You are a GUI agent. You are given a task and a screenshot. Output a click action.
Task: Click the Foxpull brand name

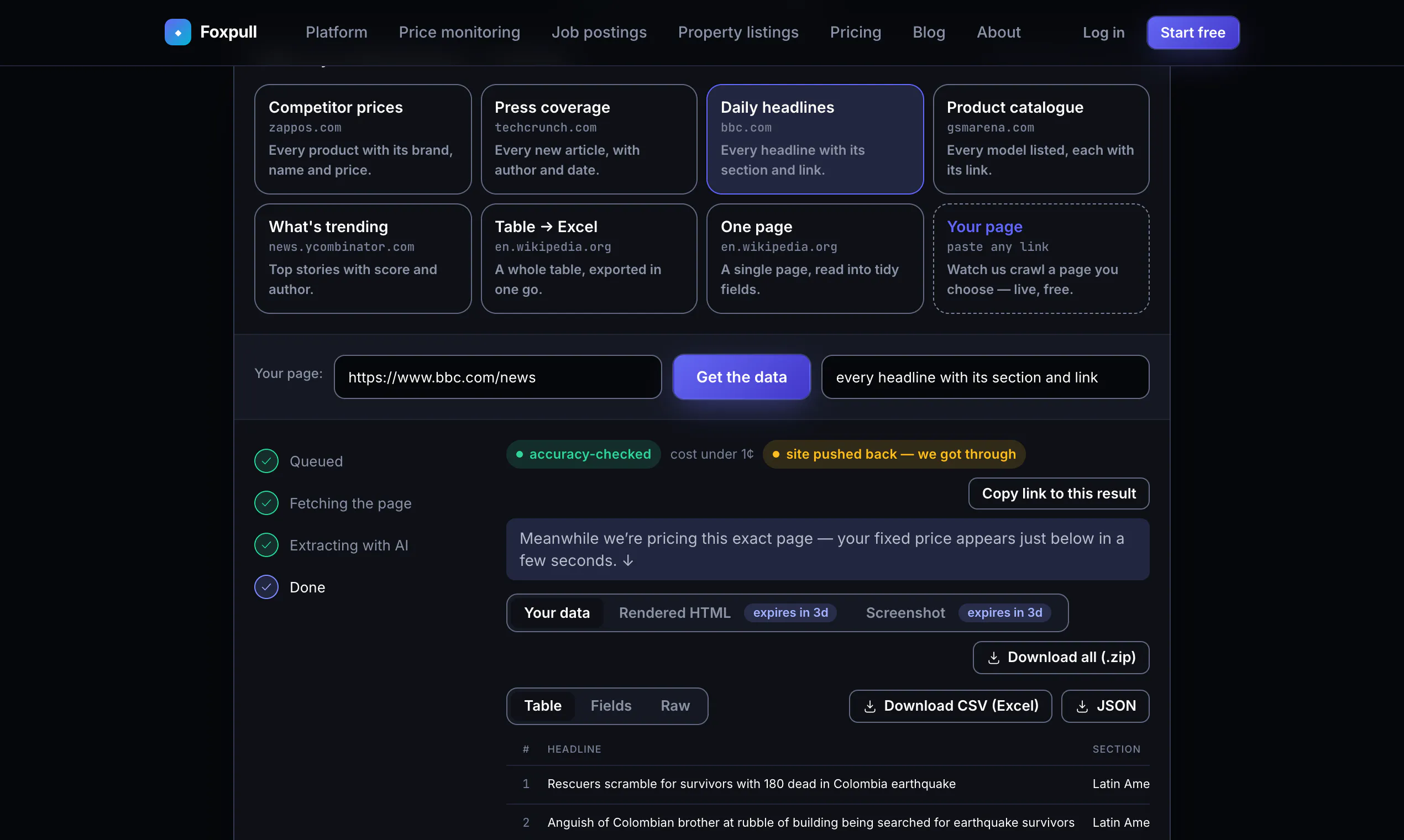(x=228, y=32)
